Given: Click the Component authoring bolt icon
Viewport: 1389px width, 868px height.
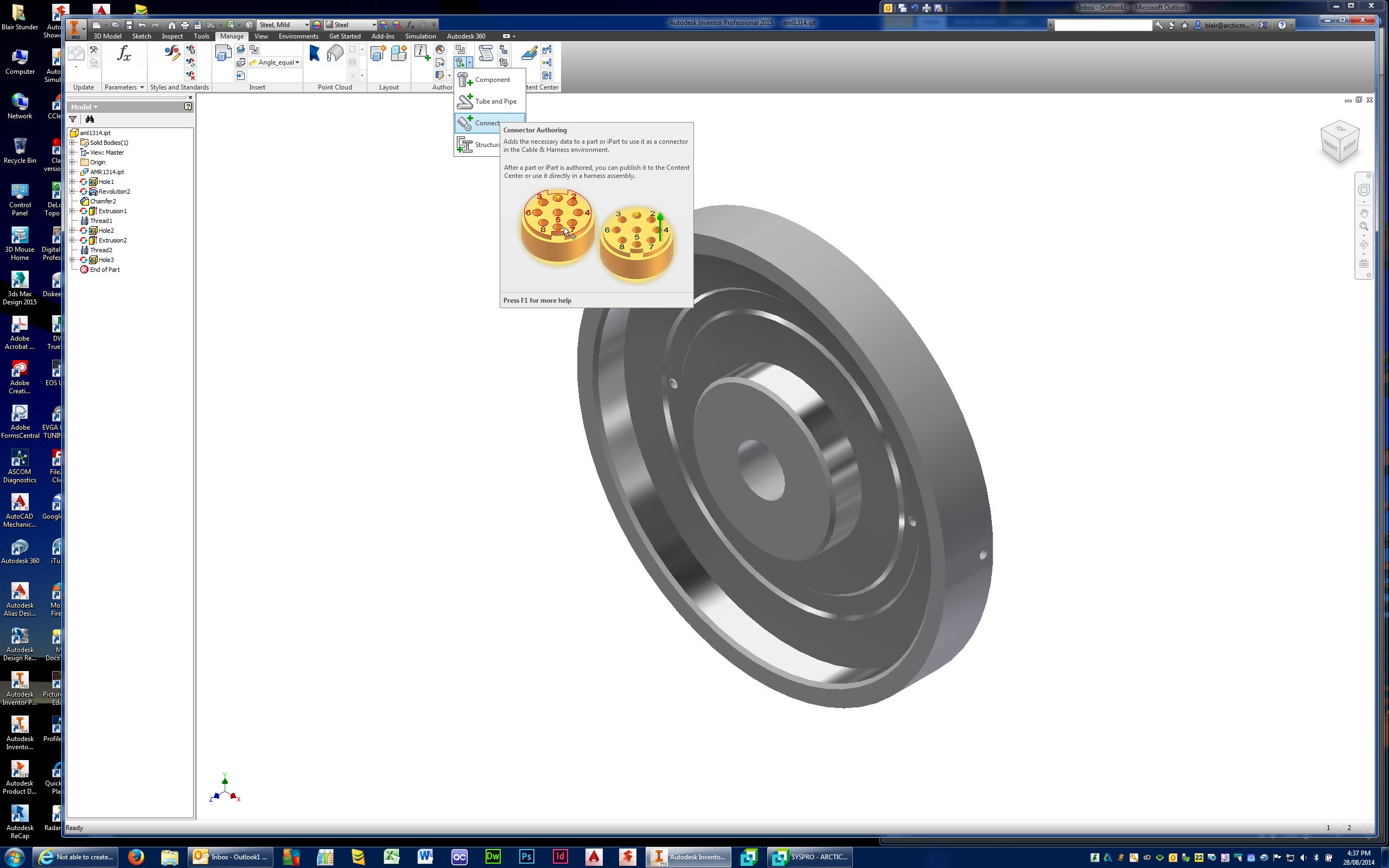Looking at the screenshot, I should pos(460,62).
